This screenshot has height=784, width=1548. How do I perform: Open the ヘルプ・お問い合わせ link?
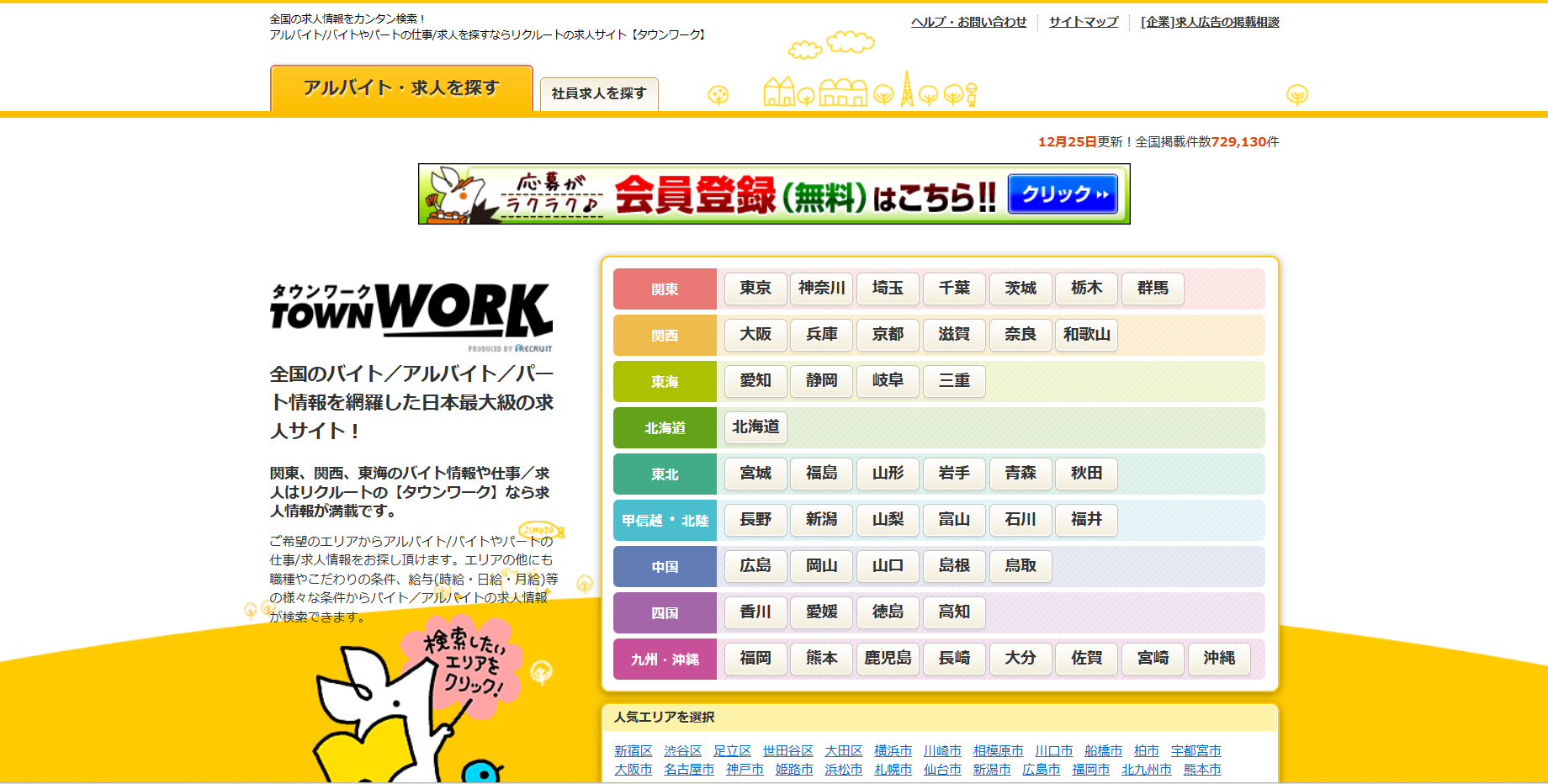point(969,22)
